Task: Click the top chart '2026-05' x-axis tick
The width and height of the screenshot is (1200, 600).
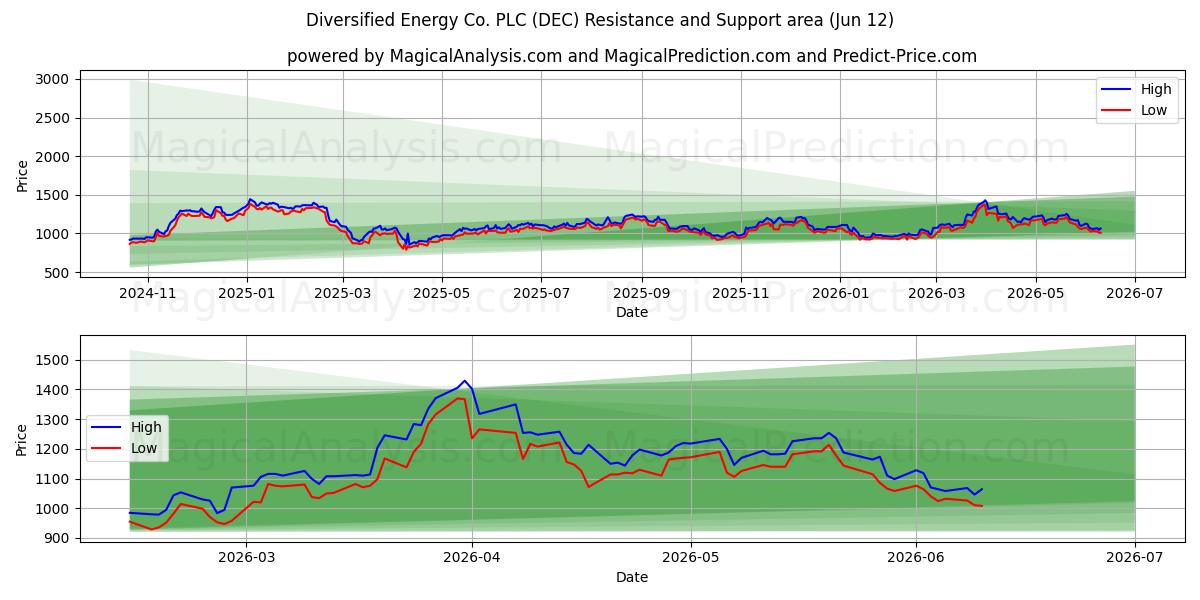Action: (1035, 294)
